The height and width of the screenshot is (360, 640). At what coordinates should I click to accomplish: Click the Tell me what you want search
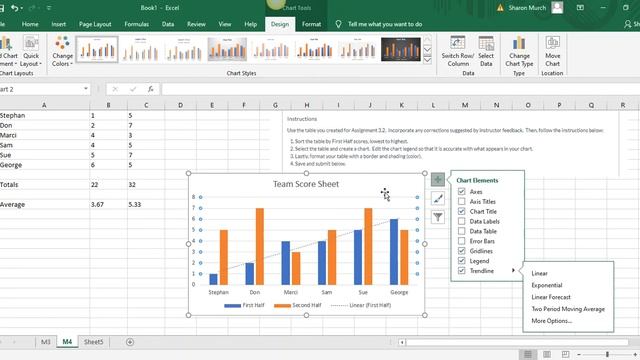coord(385,24)
